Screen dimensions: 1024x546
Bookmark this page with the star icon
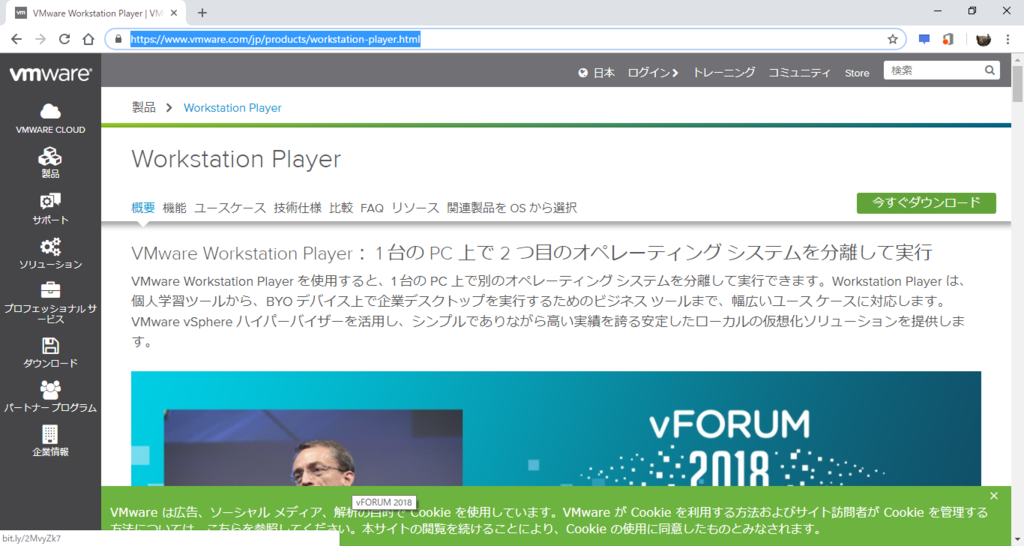pyautogui.click(x=892, y=39)
